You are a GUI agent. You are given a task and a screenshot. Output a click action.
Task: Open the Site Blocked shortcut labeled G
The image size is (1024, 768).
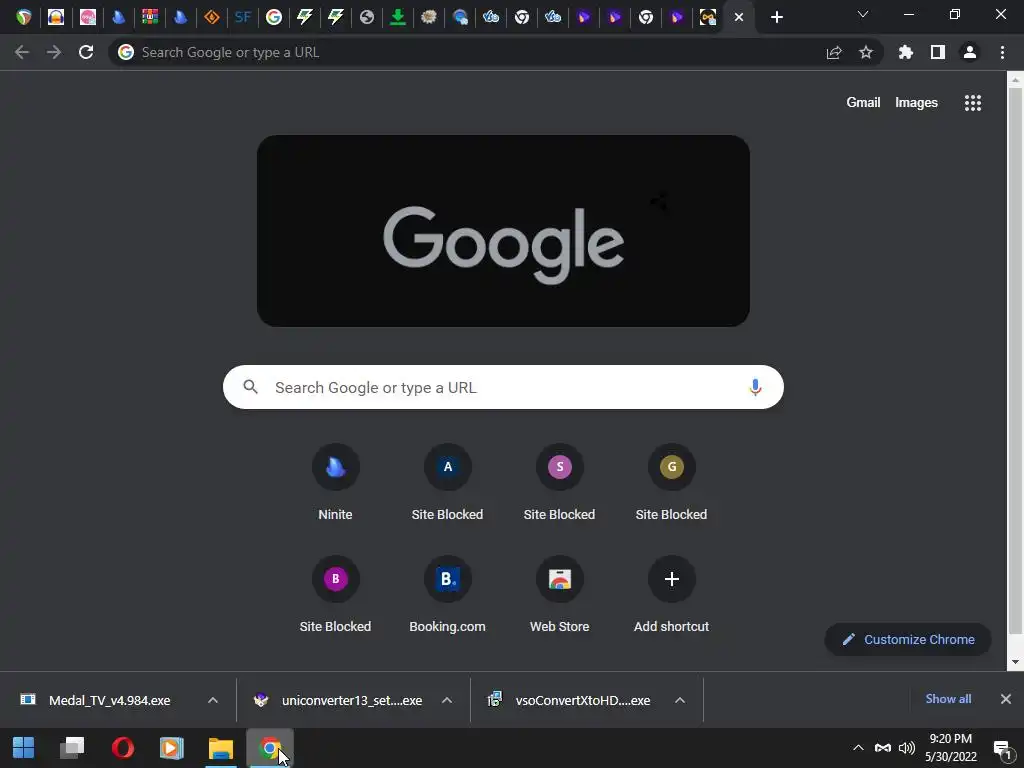(671, 483)
